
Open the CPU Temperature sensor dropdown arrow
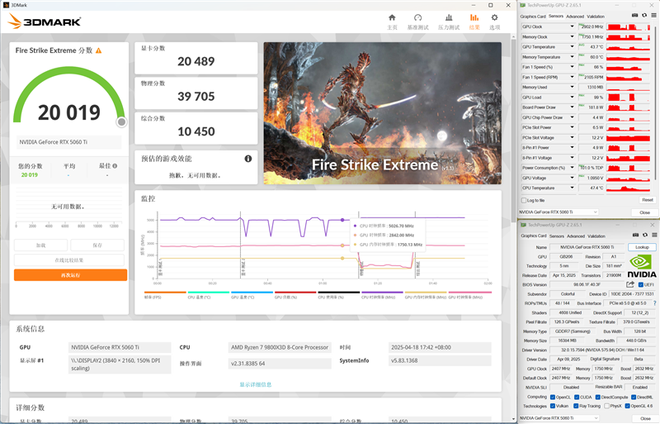(x=572, y=188)
